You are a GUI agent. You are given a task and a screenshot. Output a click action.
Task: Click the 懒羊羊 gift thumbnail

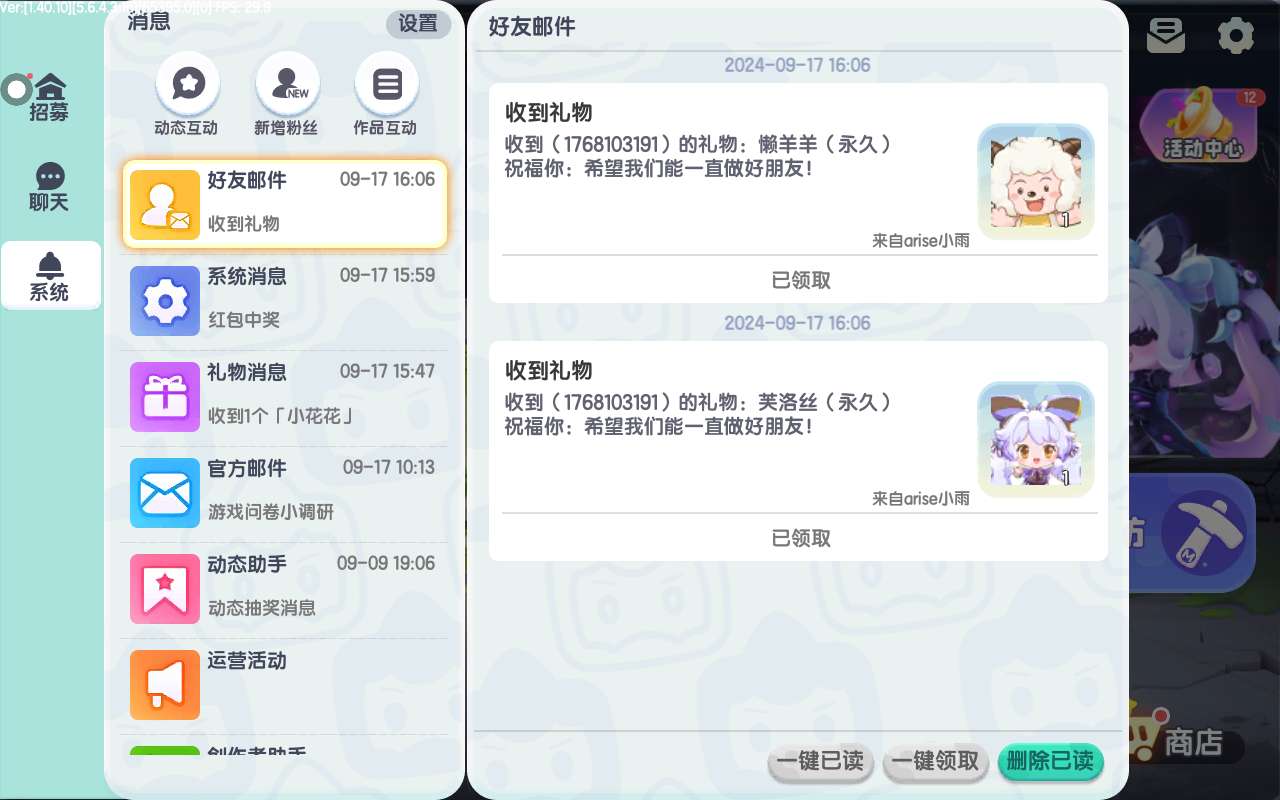pos(1036,182)
